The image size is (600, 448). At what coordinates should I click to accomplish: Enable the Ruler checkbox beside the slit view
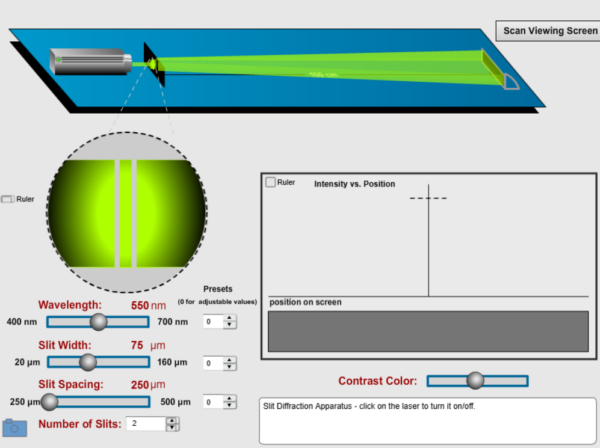point(8,199)
